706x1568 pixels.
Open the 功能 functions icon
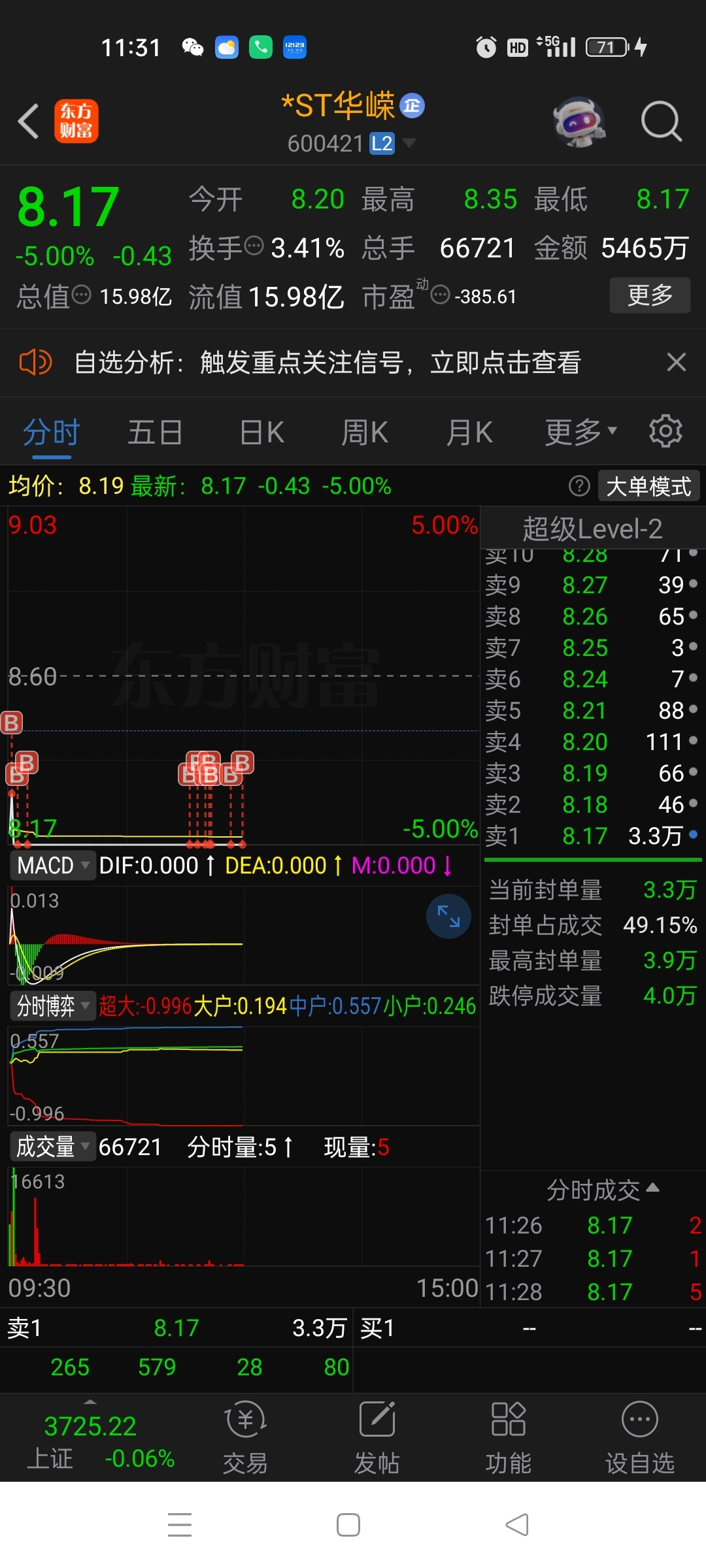coord(508,1437)
